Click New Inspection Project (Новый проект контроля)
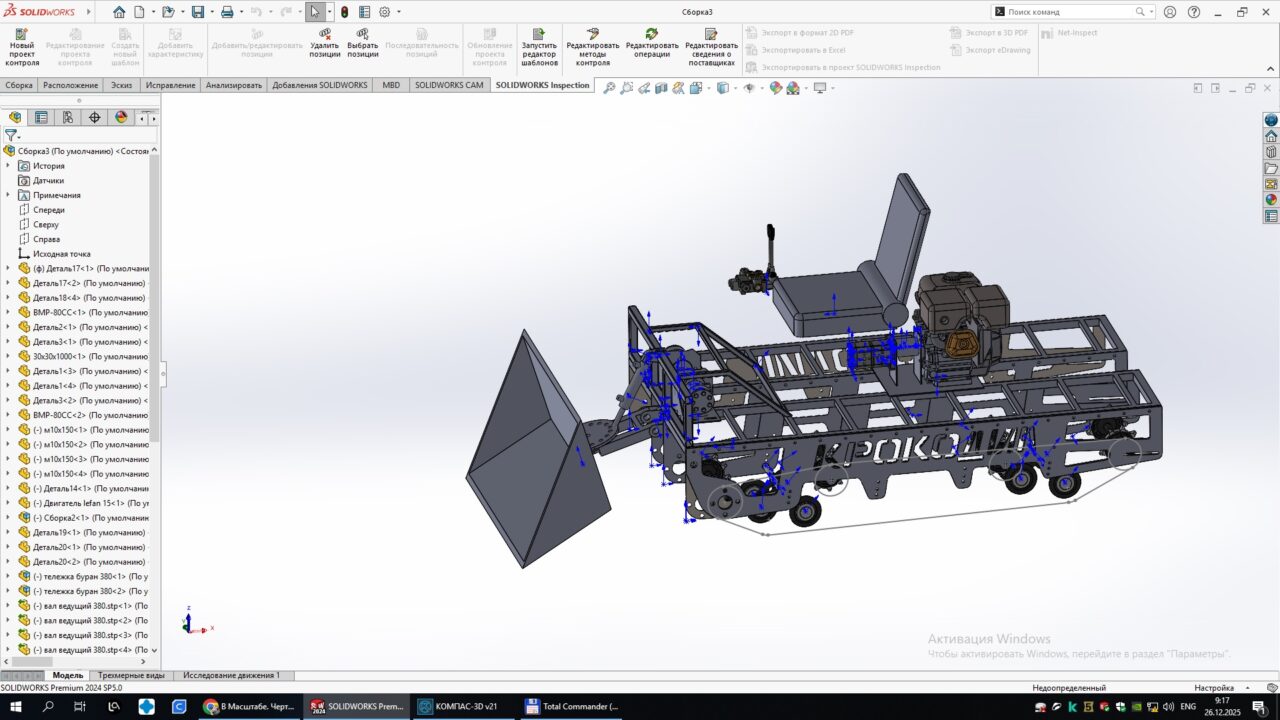The image size is (1280, 720). [x=22, y=47]
